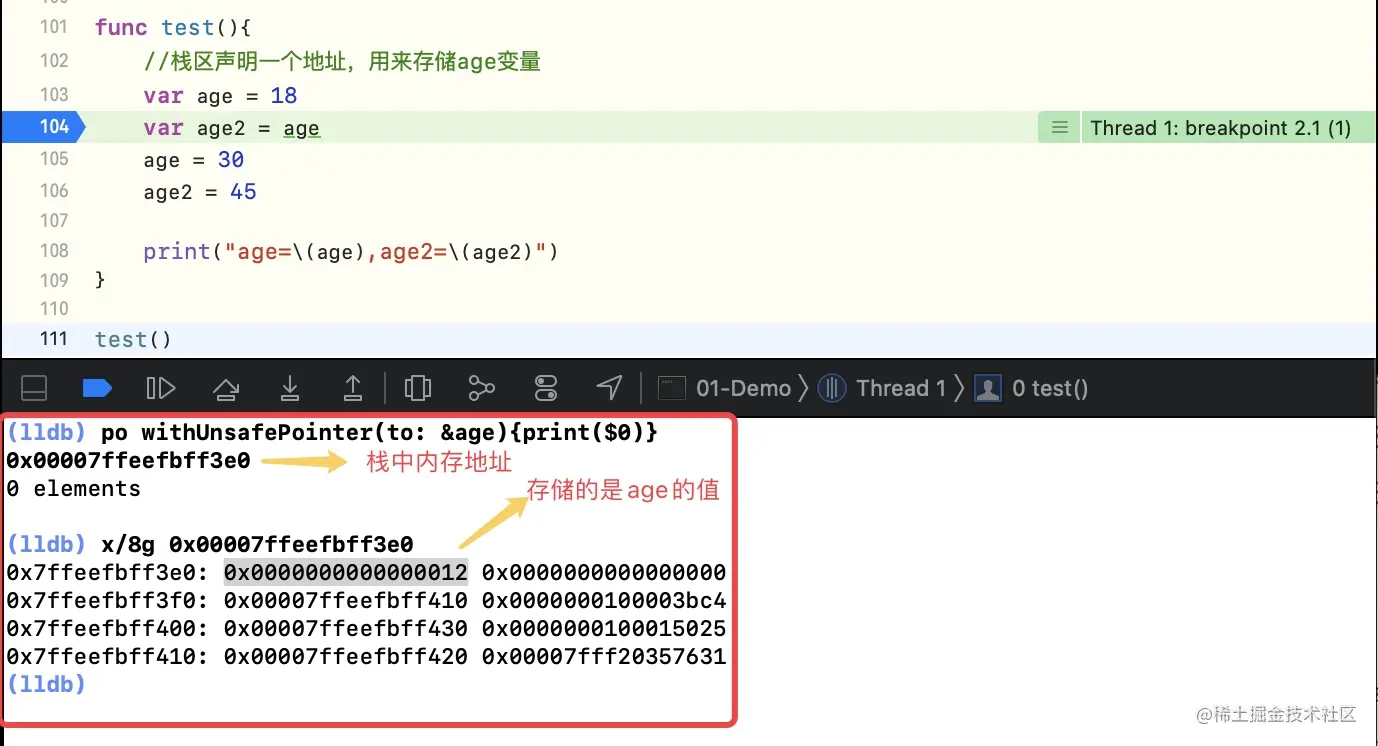Image resolution: width=1378 pixels, height=746 pixels.
Task: Click the highlighted value 0x0000000000000012
Action: [345, 573]
